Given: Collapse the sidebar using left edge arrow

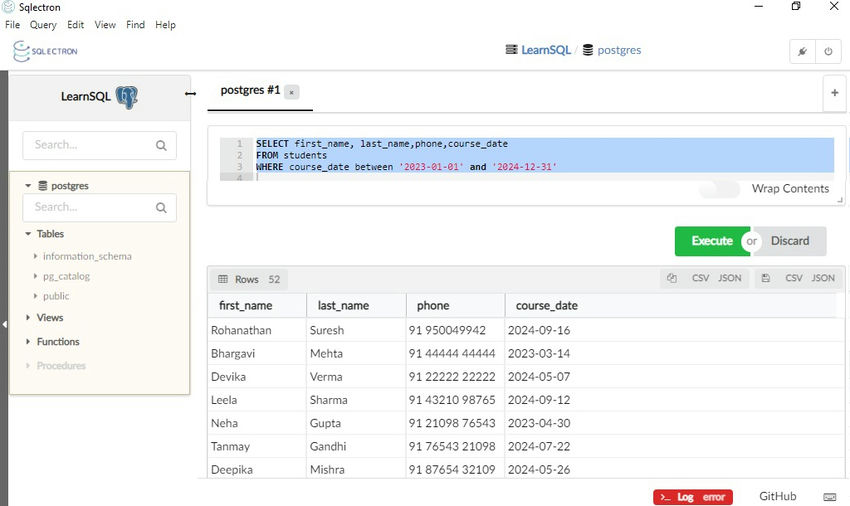Looking at the screenshot, I should (4, 324).
